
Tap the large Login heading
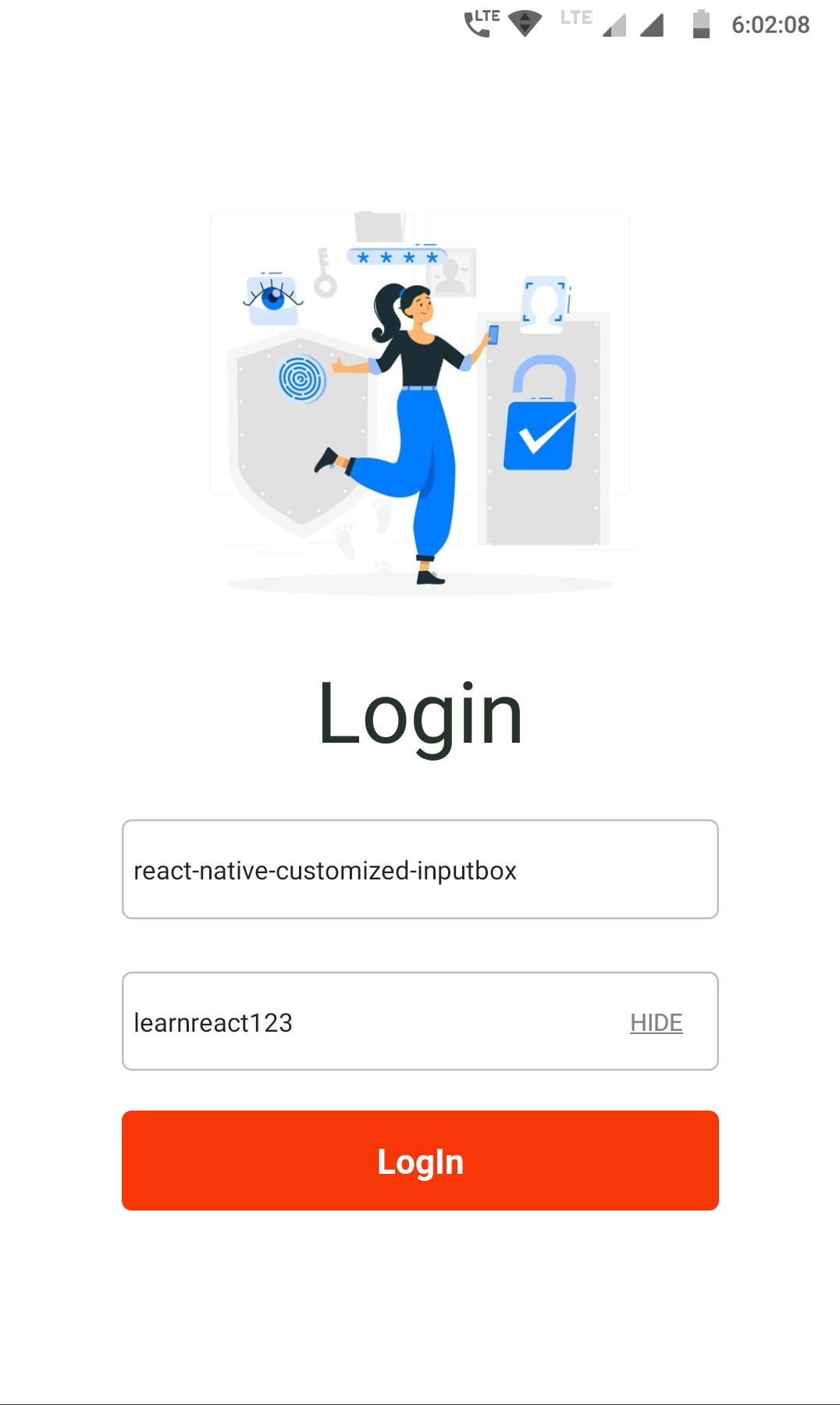coord(420,715)
